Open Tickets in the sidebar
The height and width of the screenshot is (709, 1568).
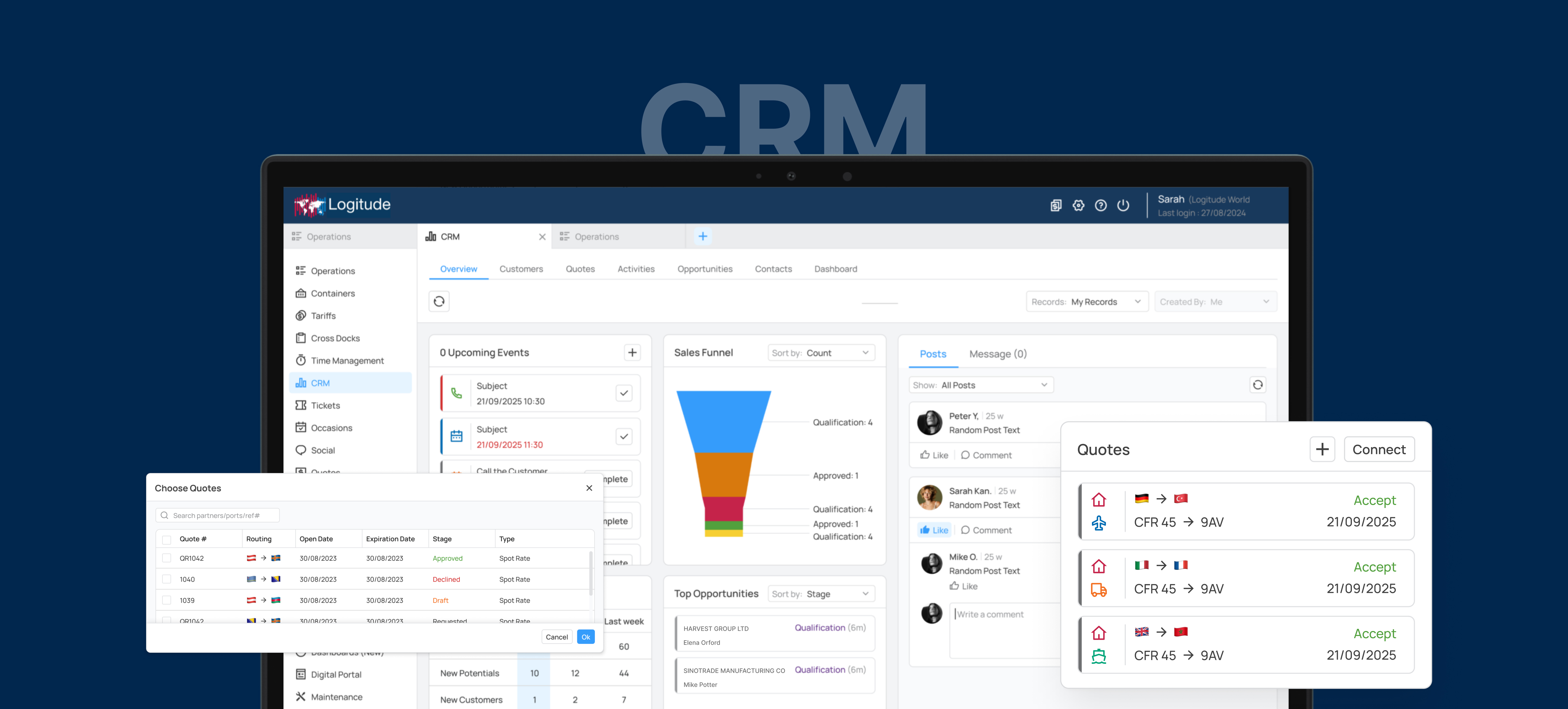click(x=325, y=405)
